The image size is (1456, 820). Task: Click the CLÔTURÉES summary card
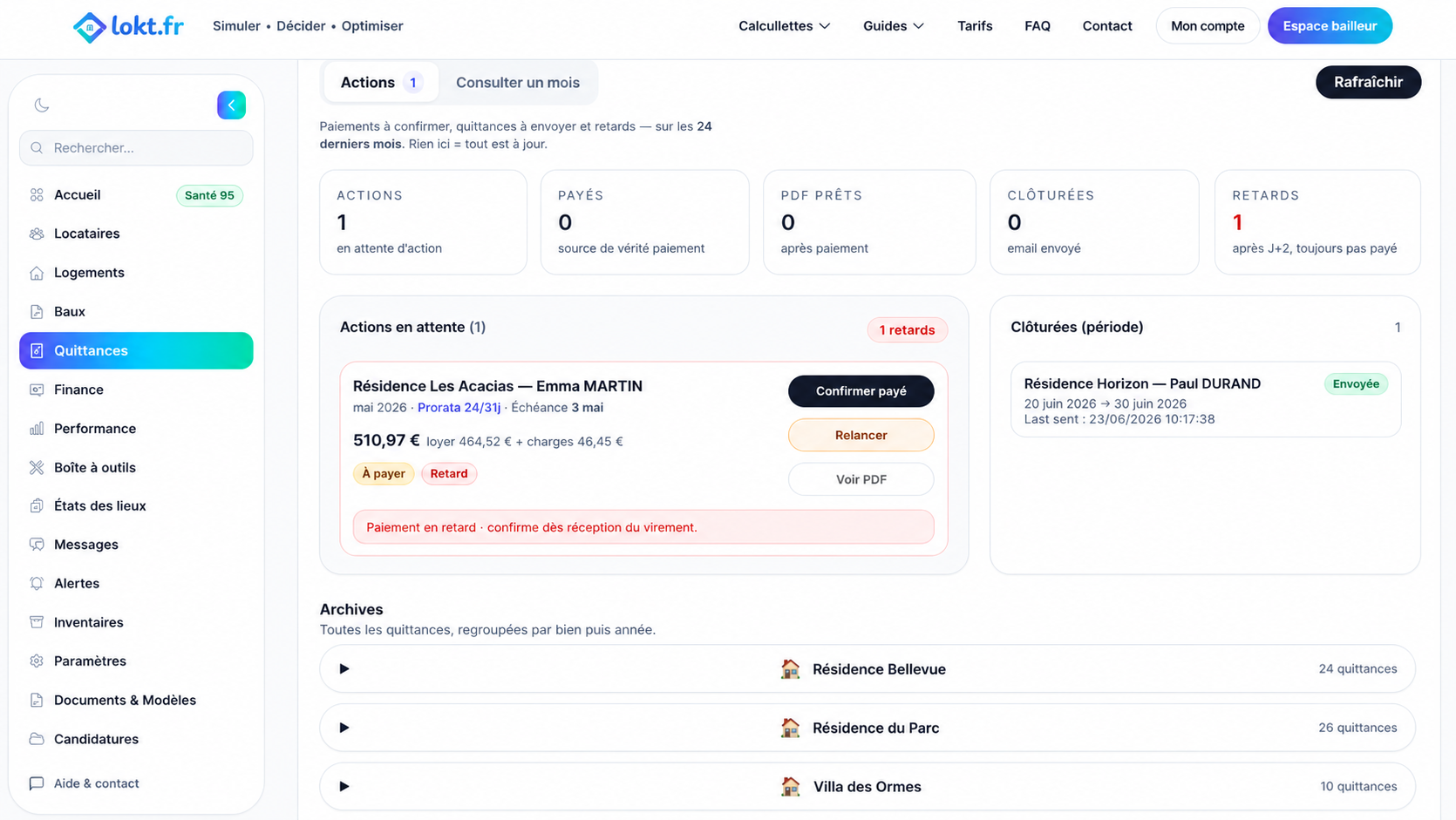(1094, 222)
